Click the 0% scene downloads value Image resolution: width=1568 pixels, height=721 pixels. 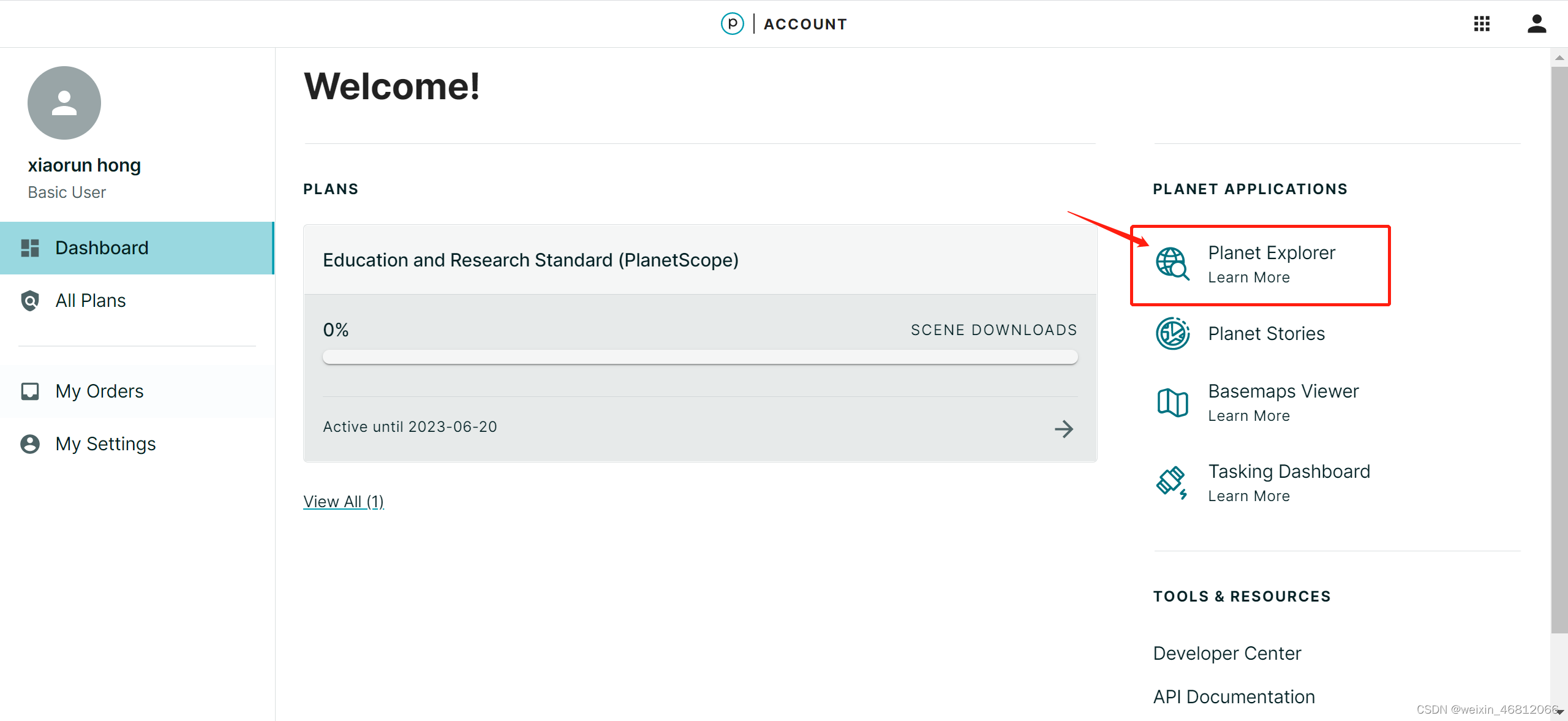click(x=336, y=330)
